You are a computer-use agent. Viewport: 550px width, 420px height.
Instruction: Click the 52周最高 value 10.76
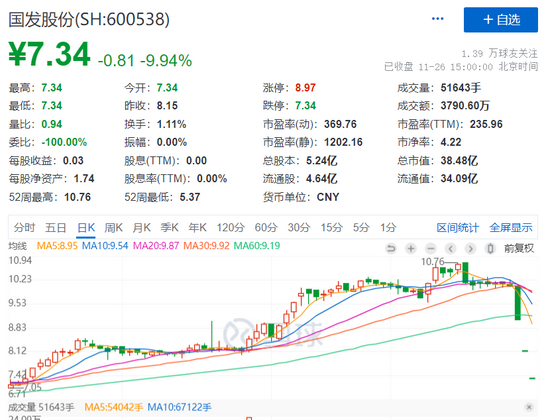77,197
